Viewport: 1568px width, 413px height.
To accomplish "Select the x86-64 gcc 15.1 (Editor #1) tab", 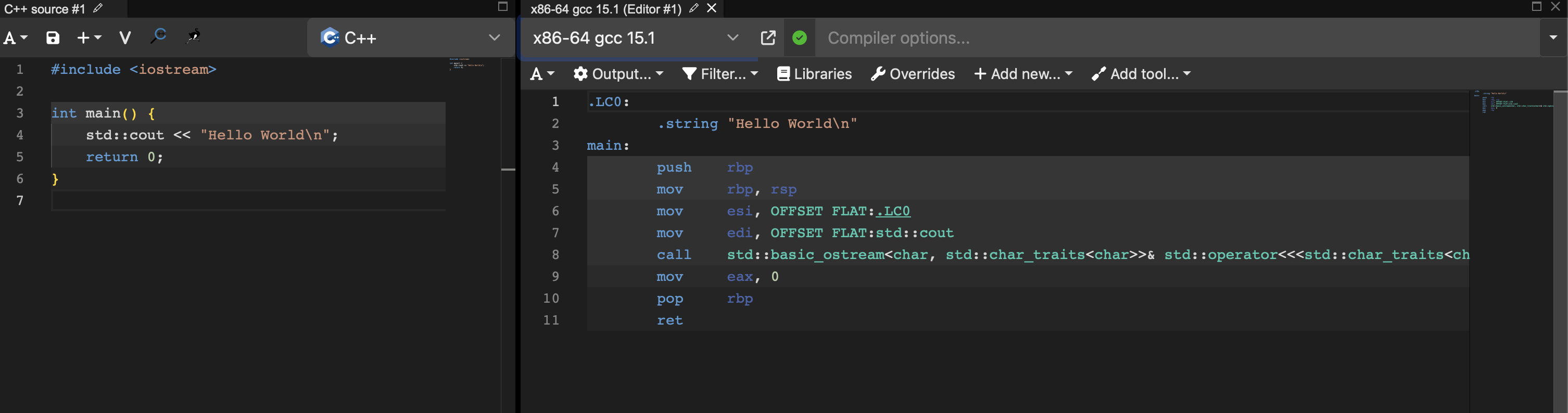I will [605, 8].
